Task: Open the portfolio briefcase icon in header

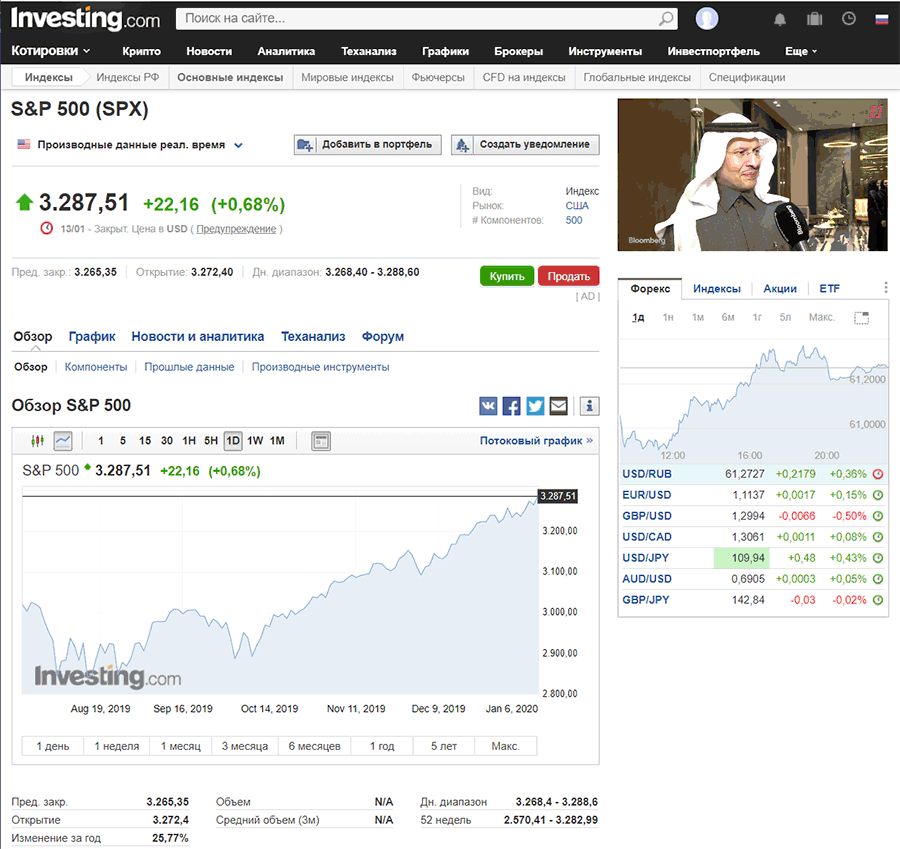Action: (814, 19)
